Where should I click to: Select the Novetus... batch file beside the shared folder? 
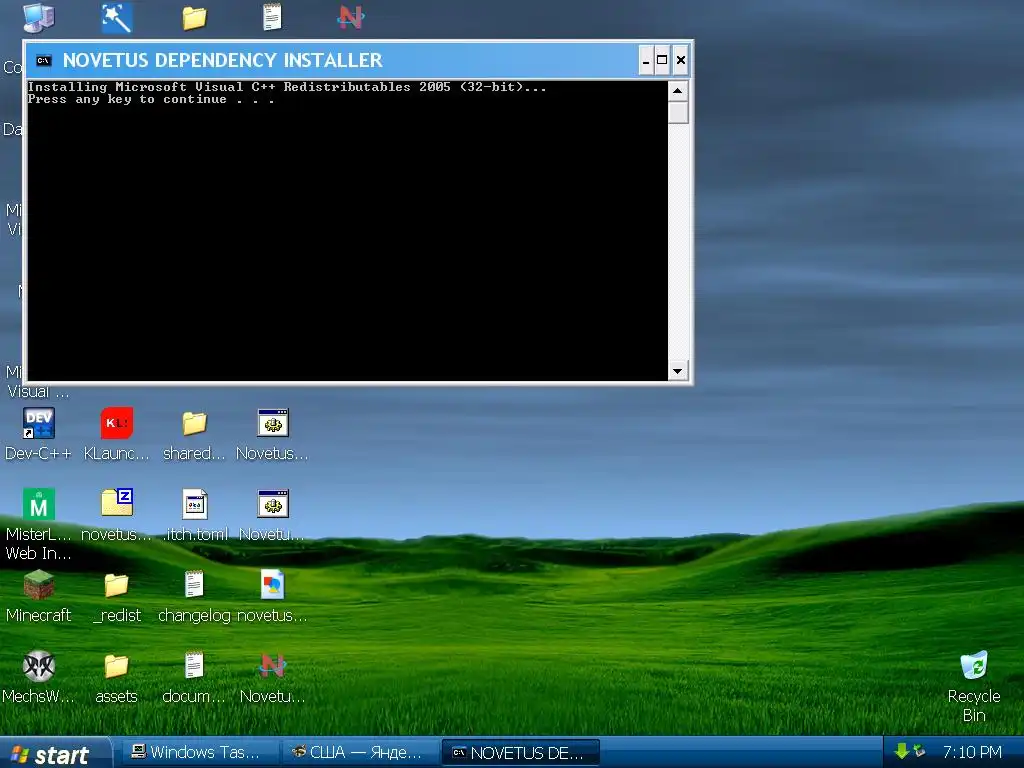(x=272, y=434)
